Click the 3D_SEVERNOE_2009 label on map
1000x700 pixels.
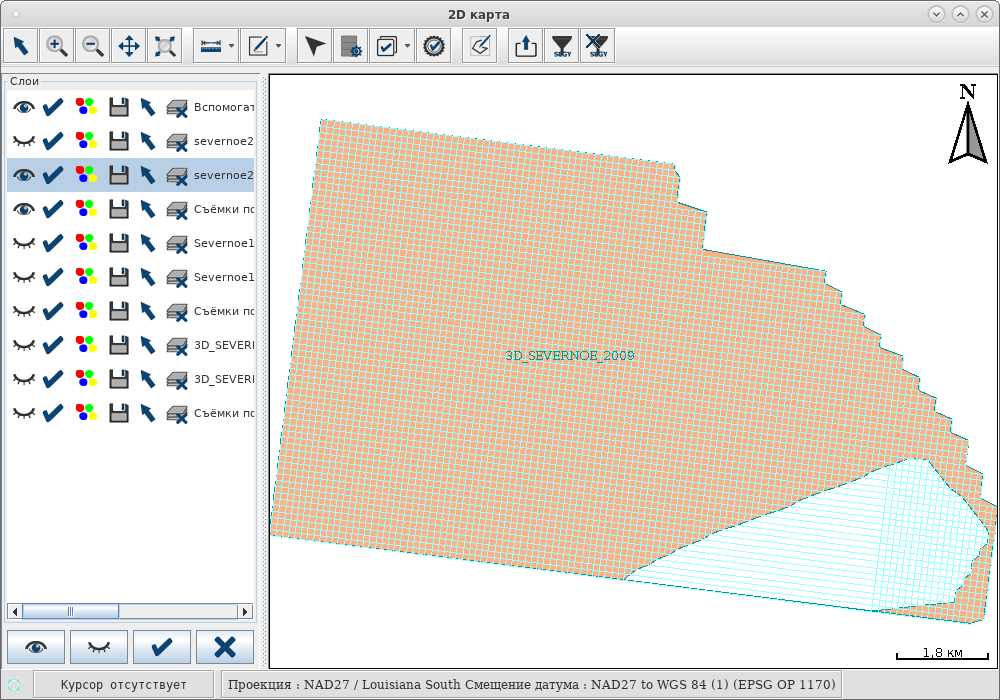[570, 355]
